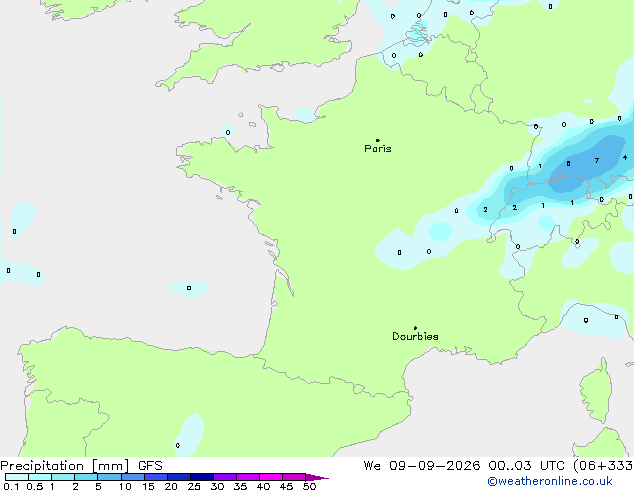
Task: Open the weatheronline.co.uk copyright link
Action: (550, 481)
